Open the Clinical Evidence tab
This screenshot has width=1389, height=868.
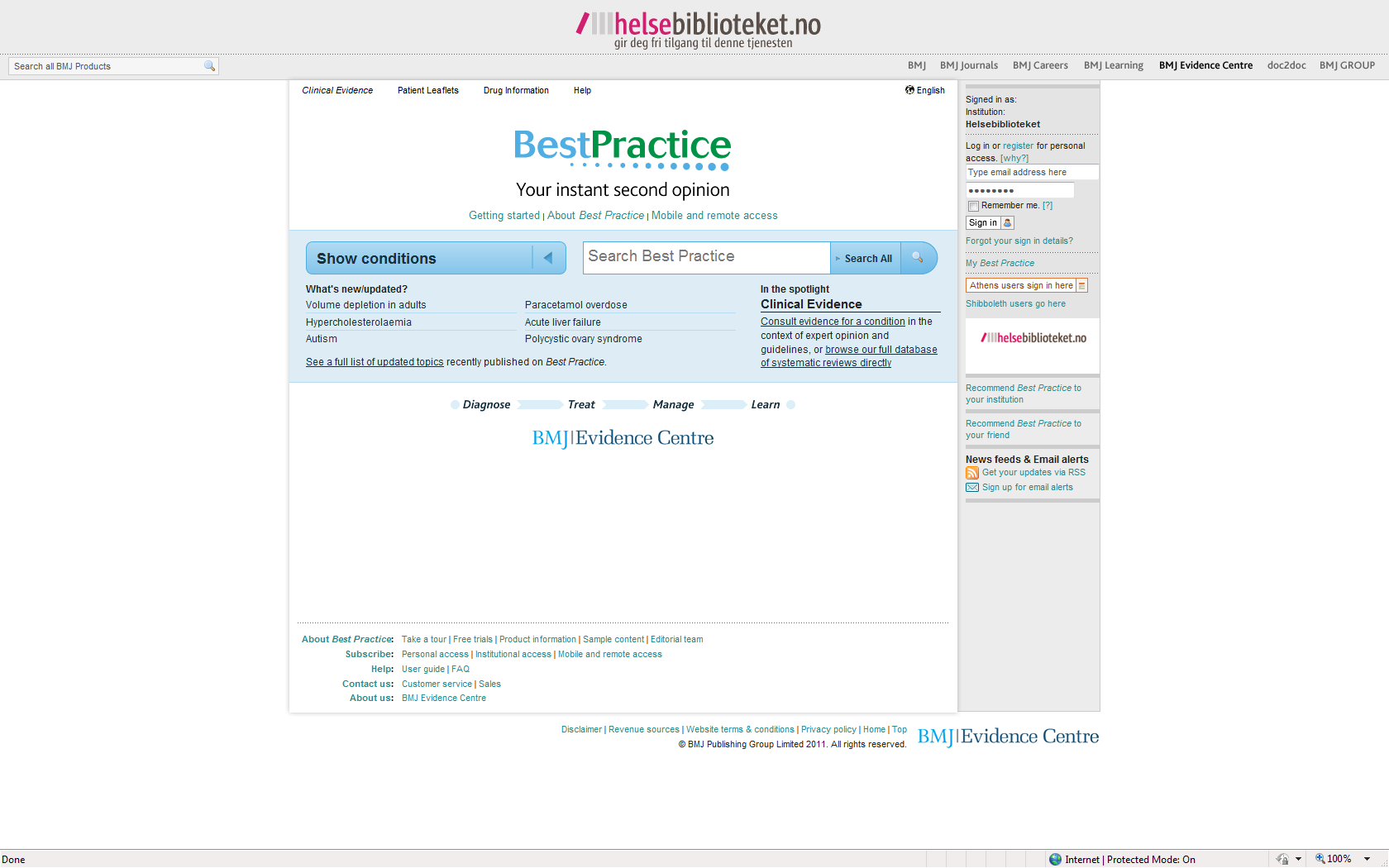click(337, 91)
